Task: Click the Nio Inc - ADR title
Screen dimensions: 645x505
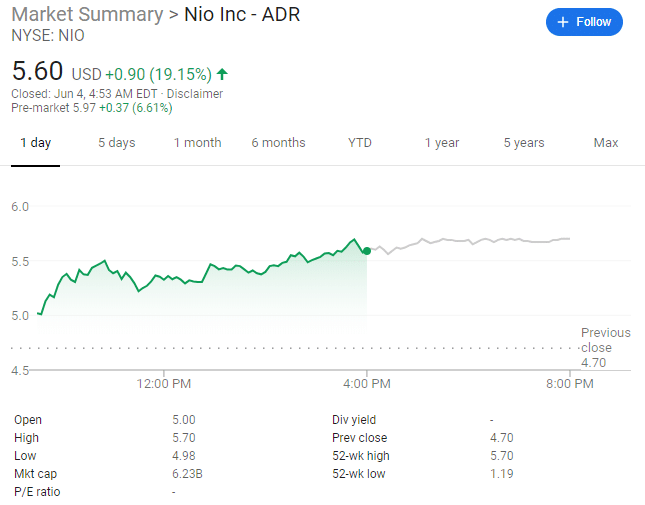Action: pos(242,14)
